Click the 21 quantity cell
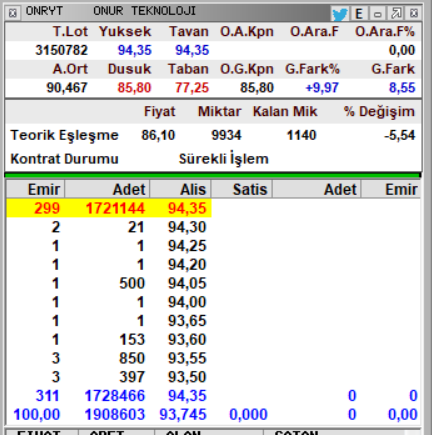 [x=136, y=227]
